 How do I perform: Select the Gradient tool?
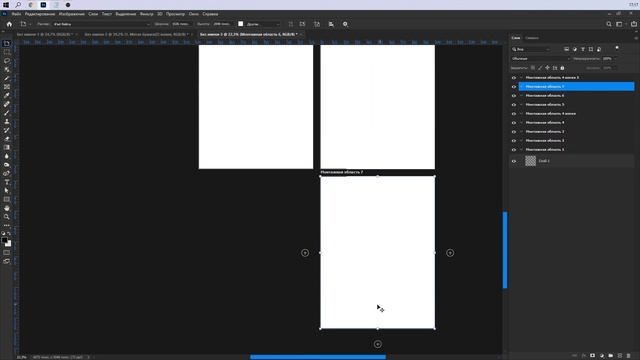(x=7, y=147)
